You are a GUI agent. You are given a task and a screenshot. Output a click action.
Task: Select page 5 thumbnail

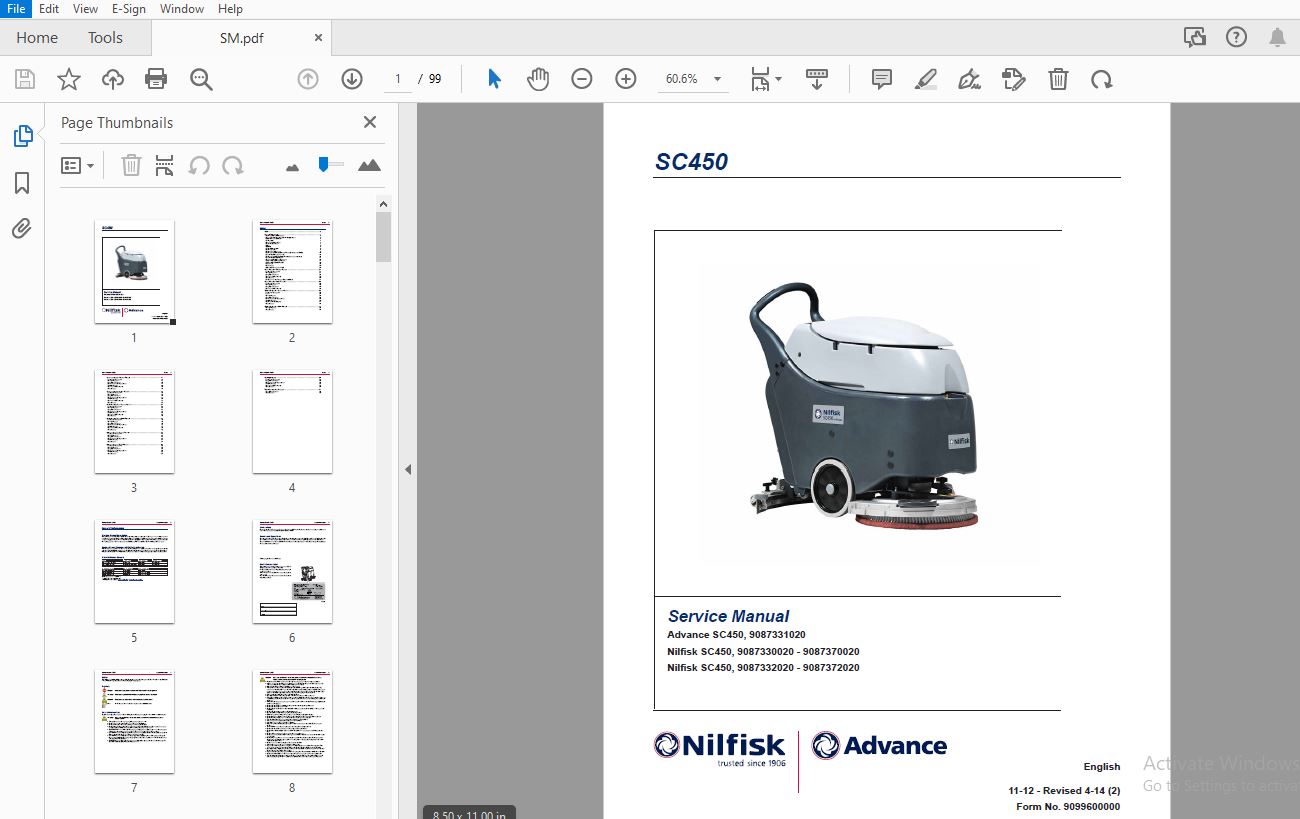click(x=134, y=572)
